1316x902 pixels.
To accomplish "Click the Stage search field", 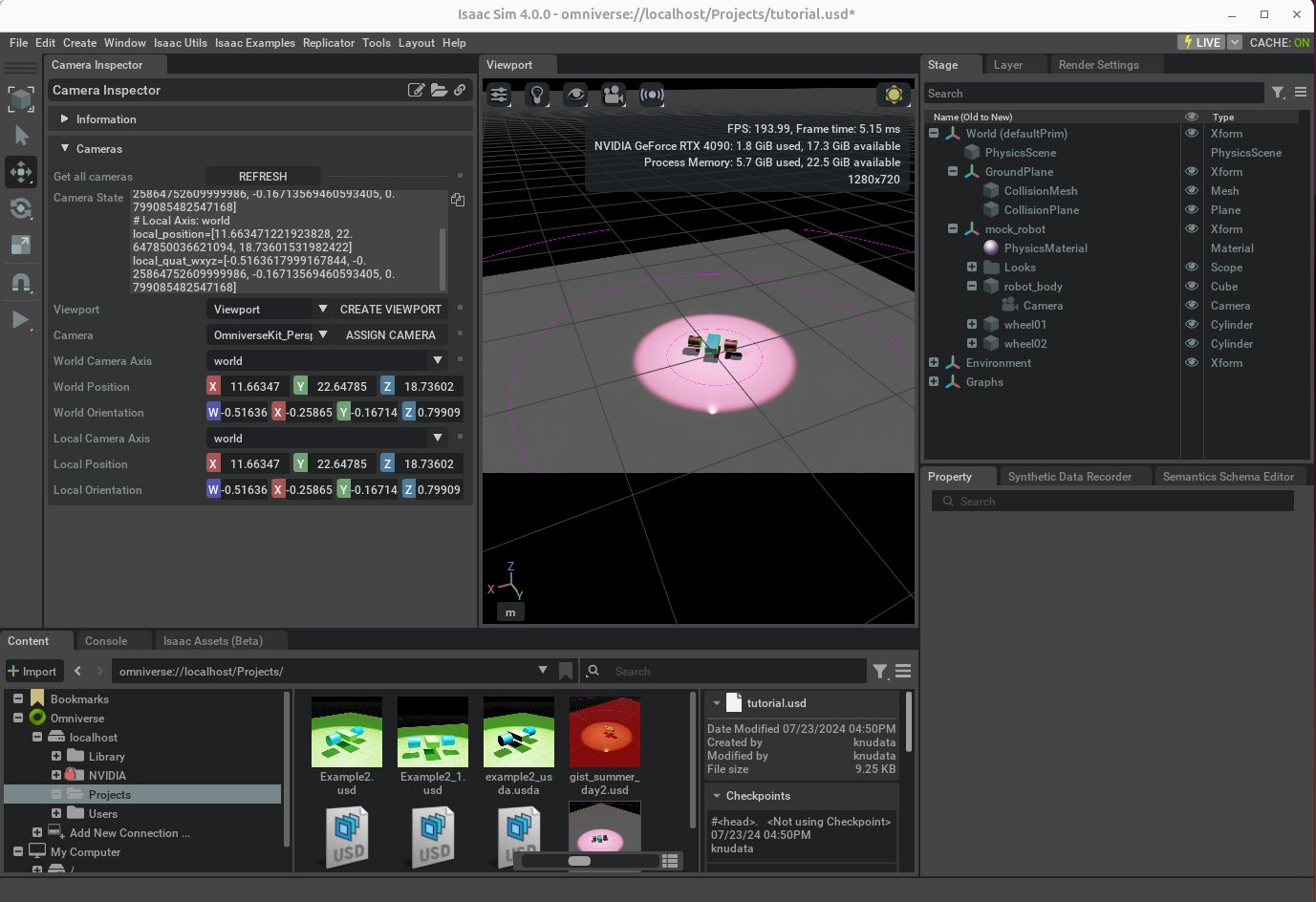I will (1093, 94).
